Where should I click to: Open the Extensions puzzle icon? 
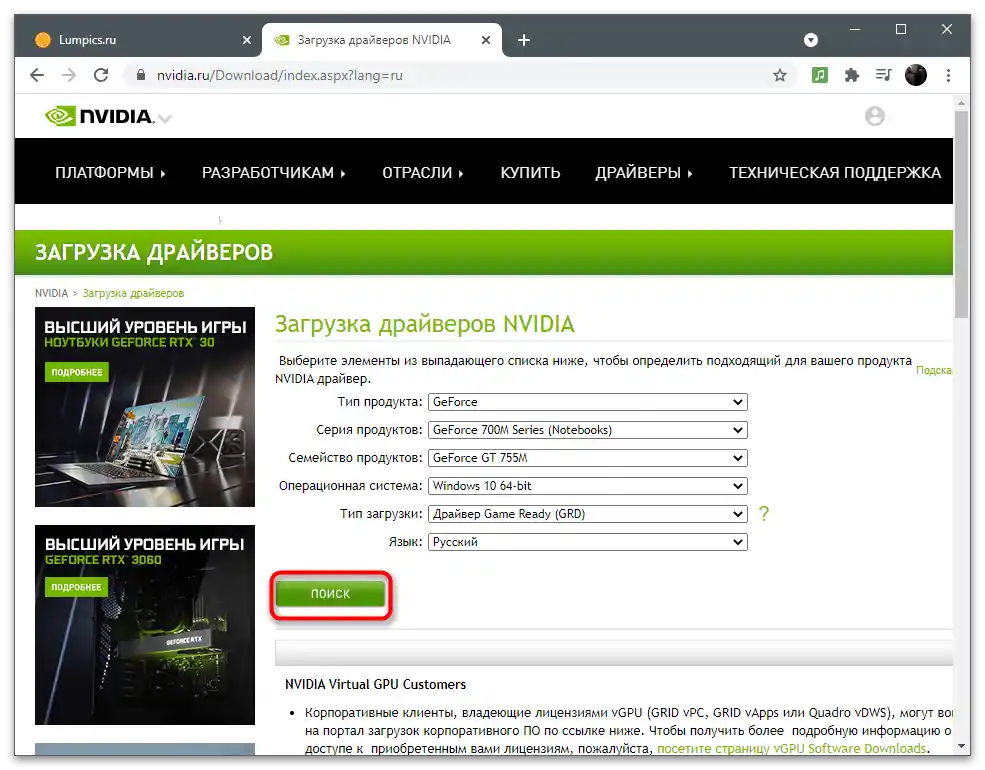click(852, 75)
